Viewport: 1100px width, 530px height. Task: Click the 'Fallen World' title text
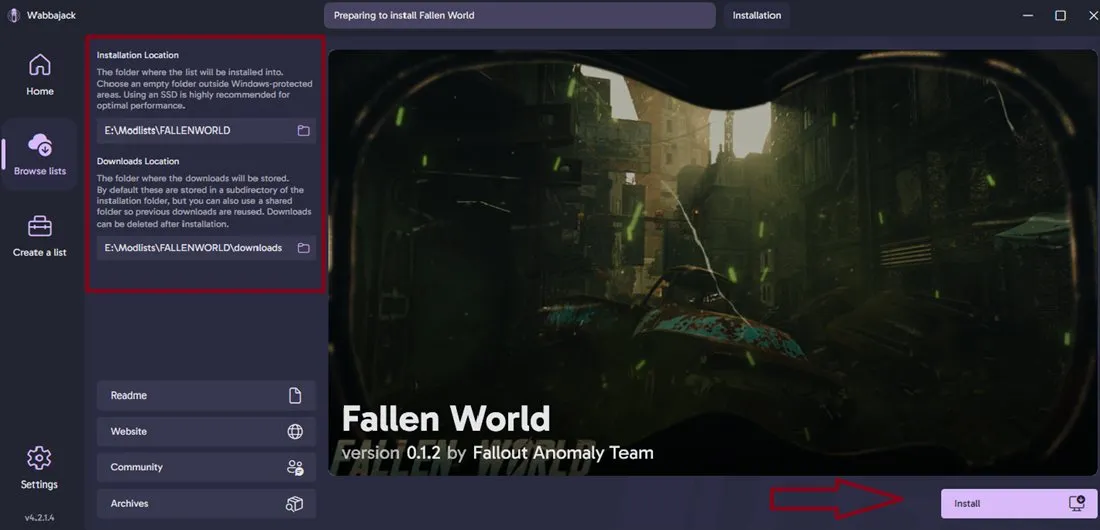pos(446,418)
